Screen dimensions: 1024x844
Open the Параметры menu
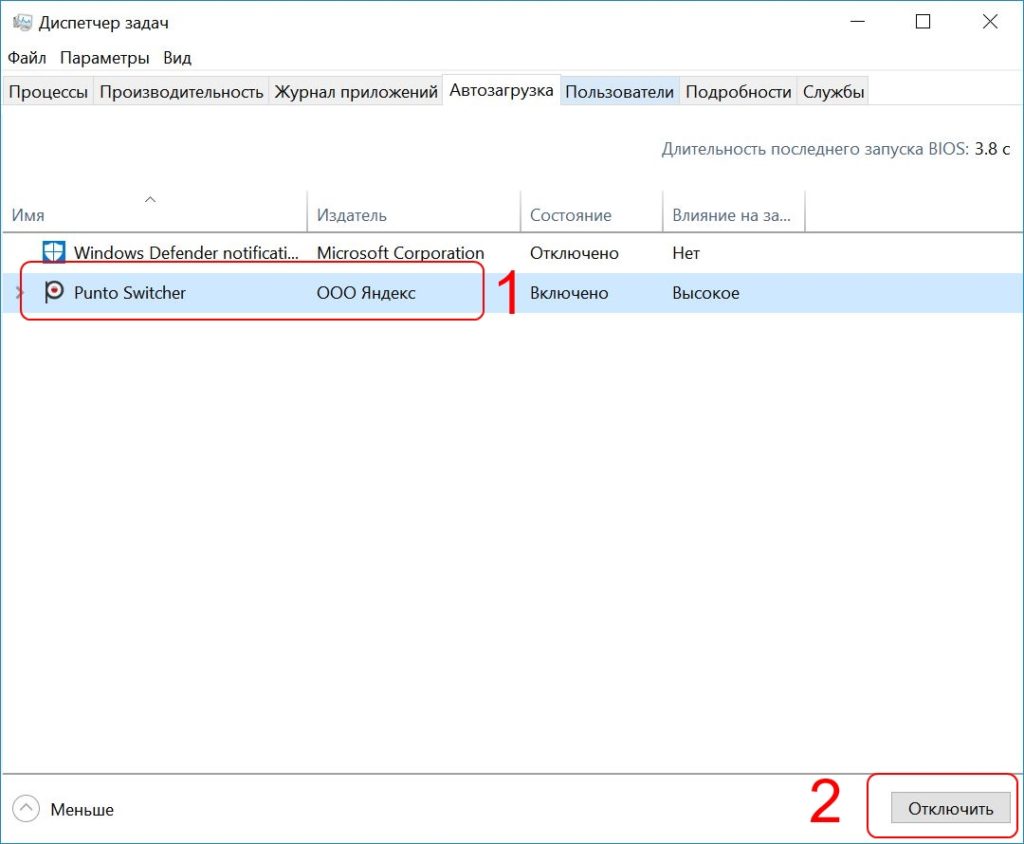click(x=104, y=58)
